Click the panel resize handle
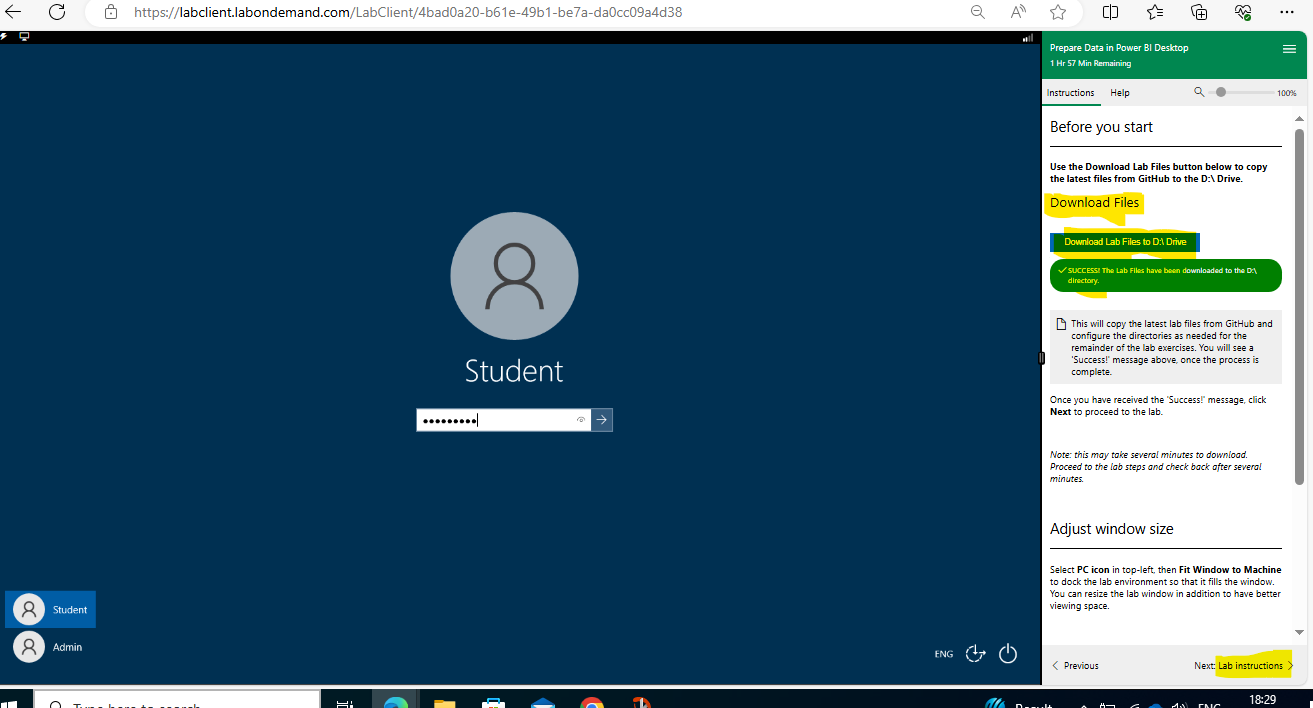1313x708 pixels. coord(1041,357)
